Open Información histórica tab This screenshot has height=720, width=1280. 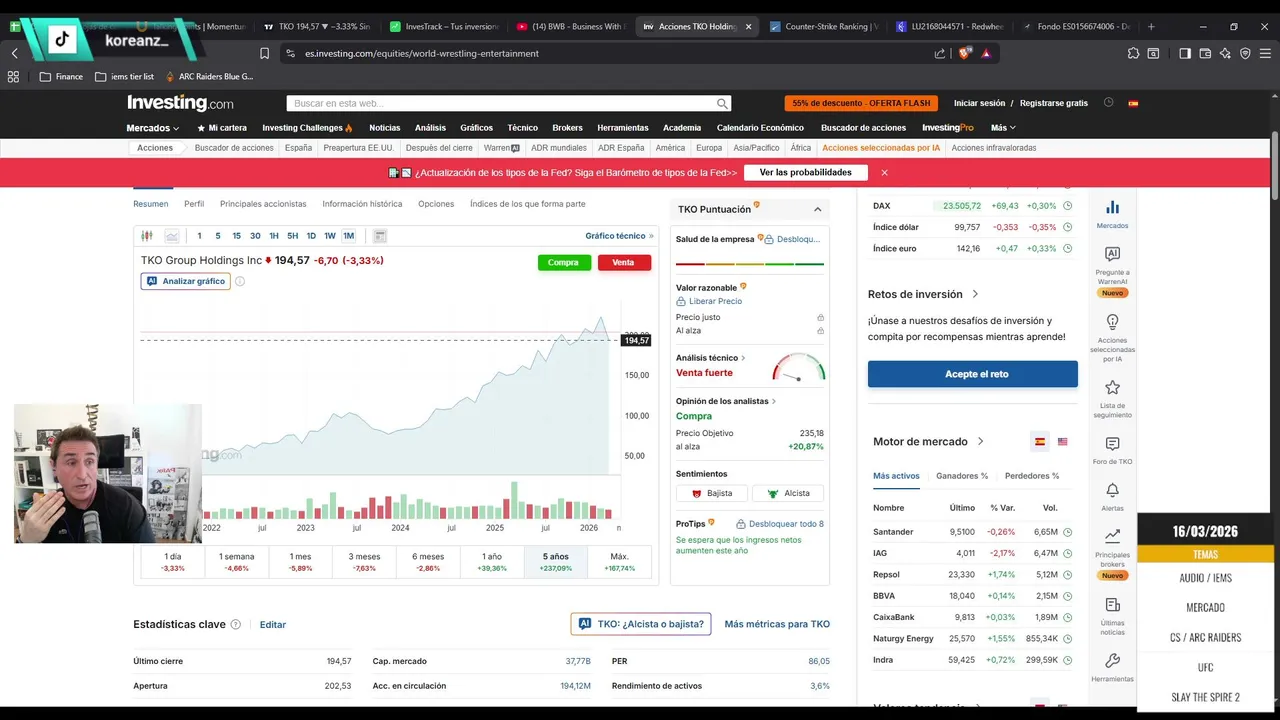362,204
